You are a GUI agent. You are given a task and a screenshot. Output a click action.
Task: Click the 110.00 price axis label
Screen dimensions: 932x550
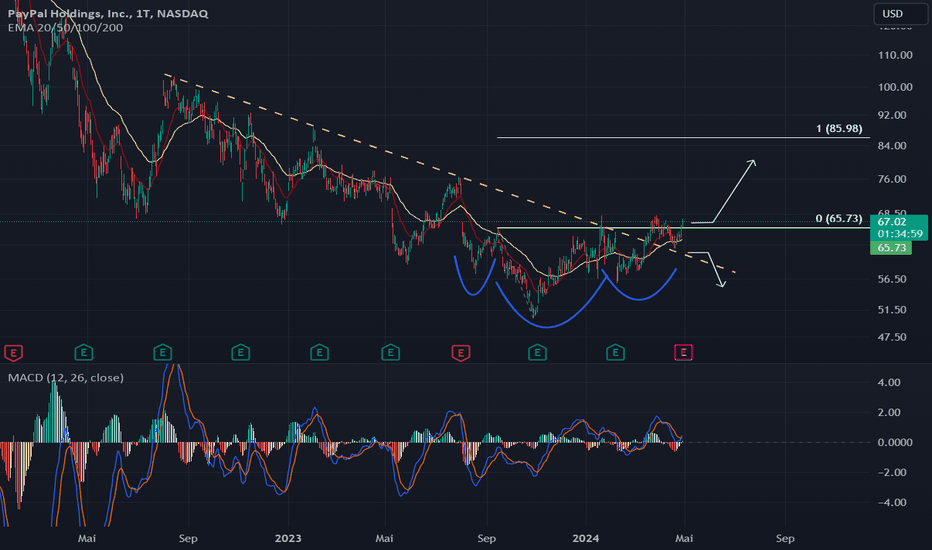tap(895, 55)
